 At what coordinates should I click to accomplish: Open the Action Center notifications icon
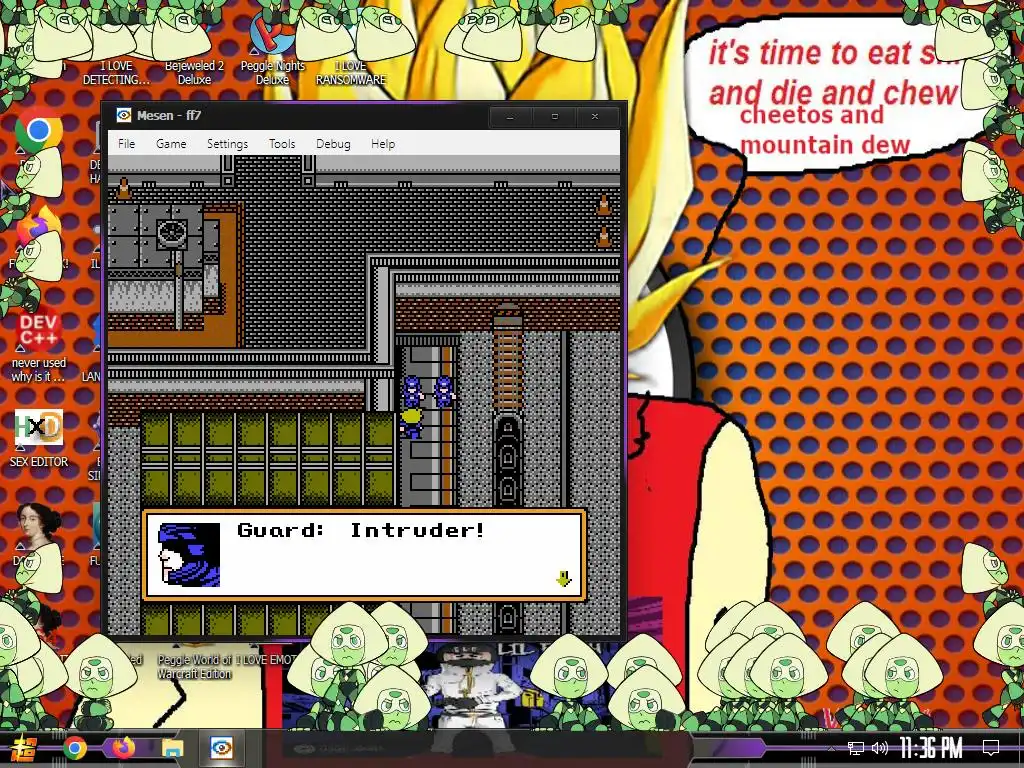pyautogui.click(x=991, y=748)
